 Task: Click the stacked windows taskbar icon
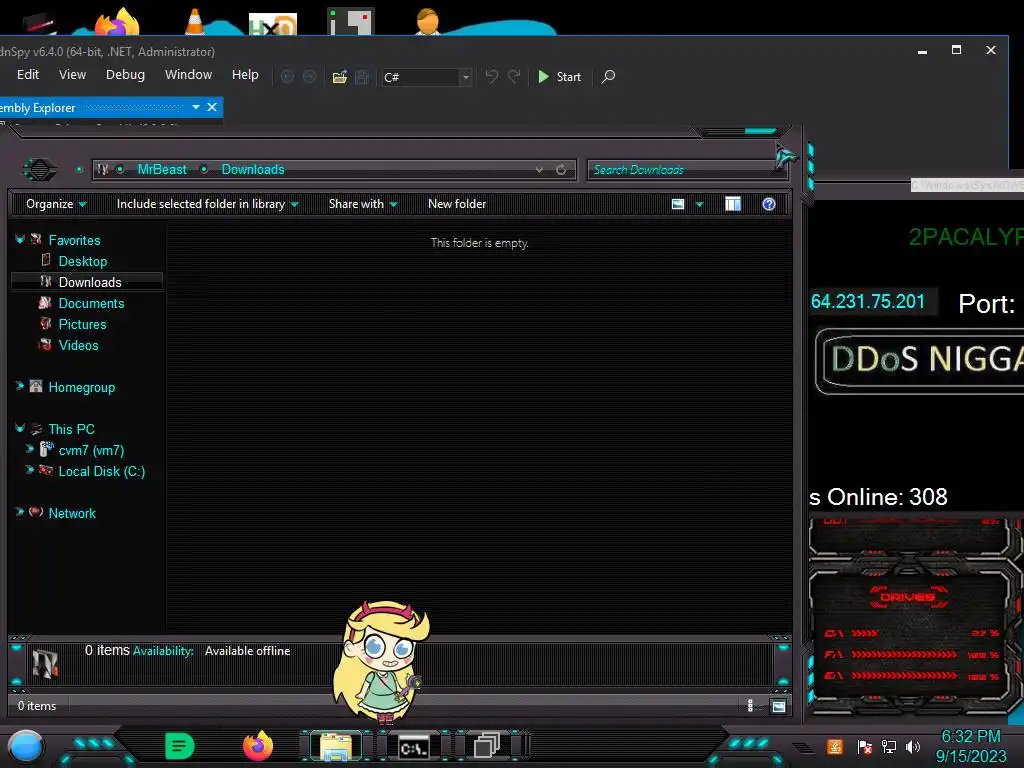487,745
